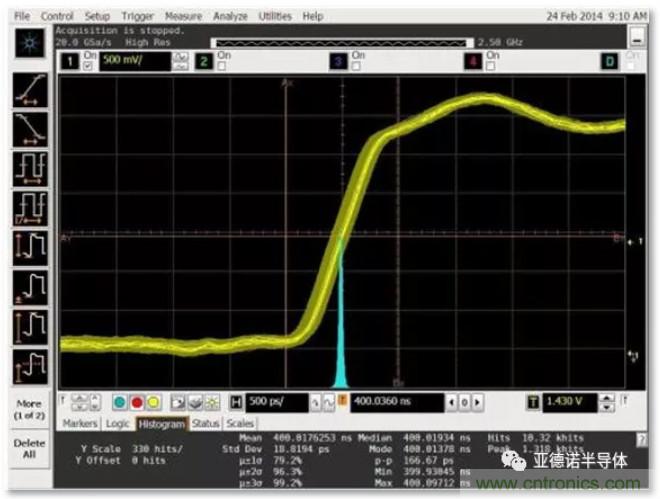Click the memory bar waveform overview
Screen dimensions: 660x499
[x=342, y=42]
